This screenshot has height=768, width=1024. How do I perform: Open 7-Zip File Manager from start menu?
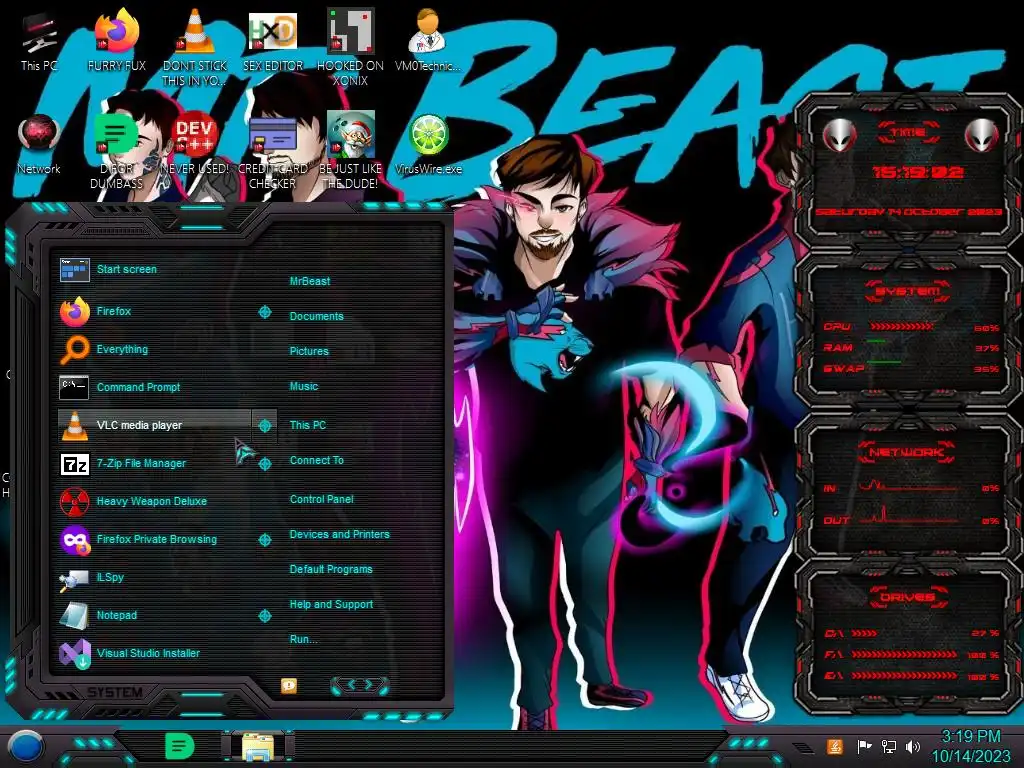(x=155, y=463)
